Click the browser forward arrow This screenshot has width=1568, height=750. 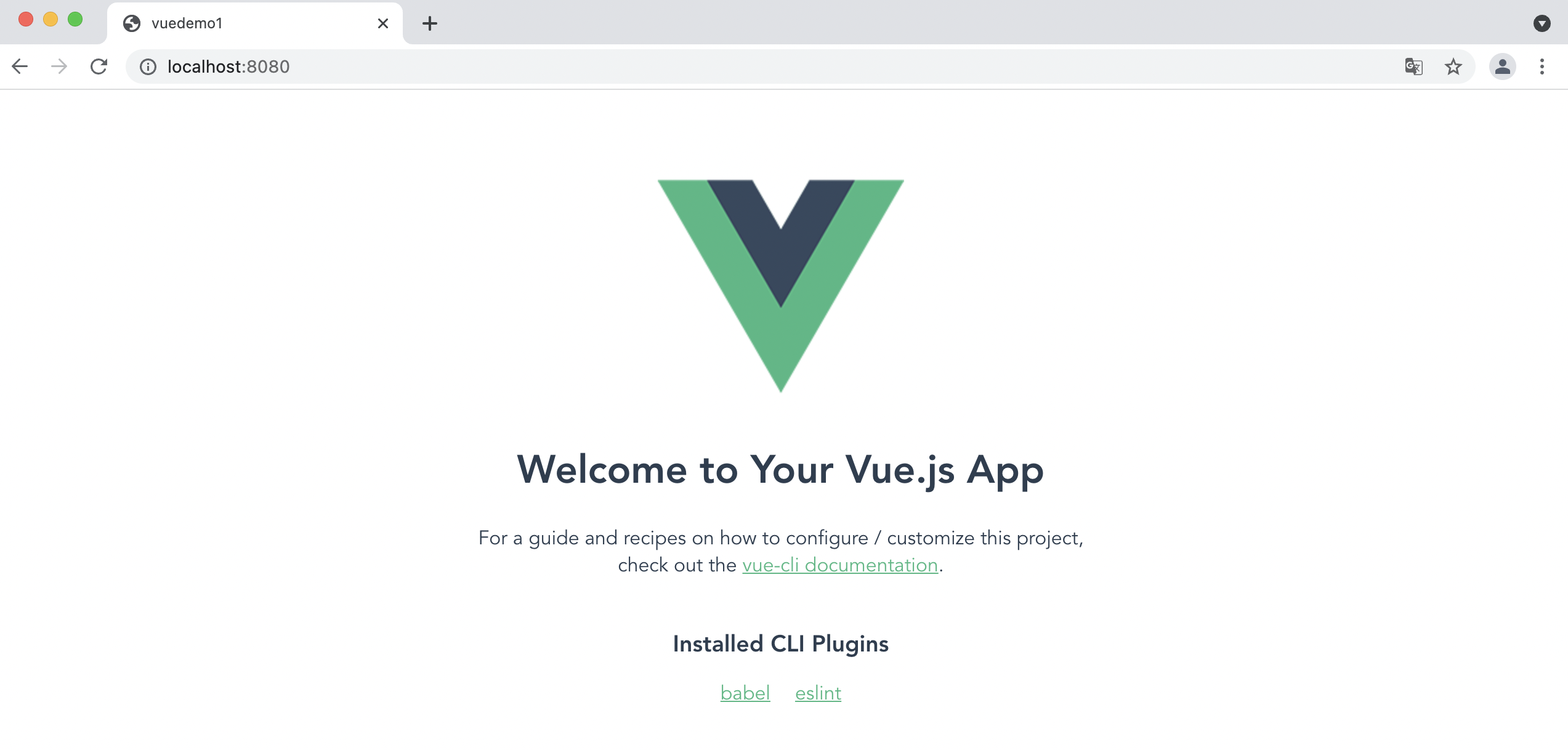pyautogui.click(x=59, y=67)
